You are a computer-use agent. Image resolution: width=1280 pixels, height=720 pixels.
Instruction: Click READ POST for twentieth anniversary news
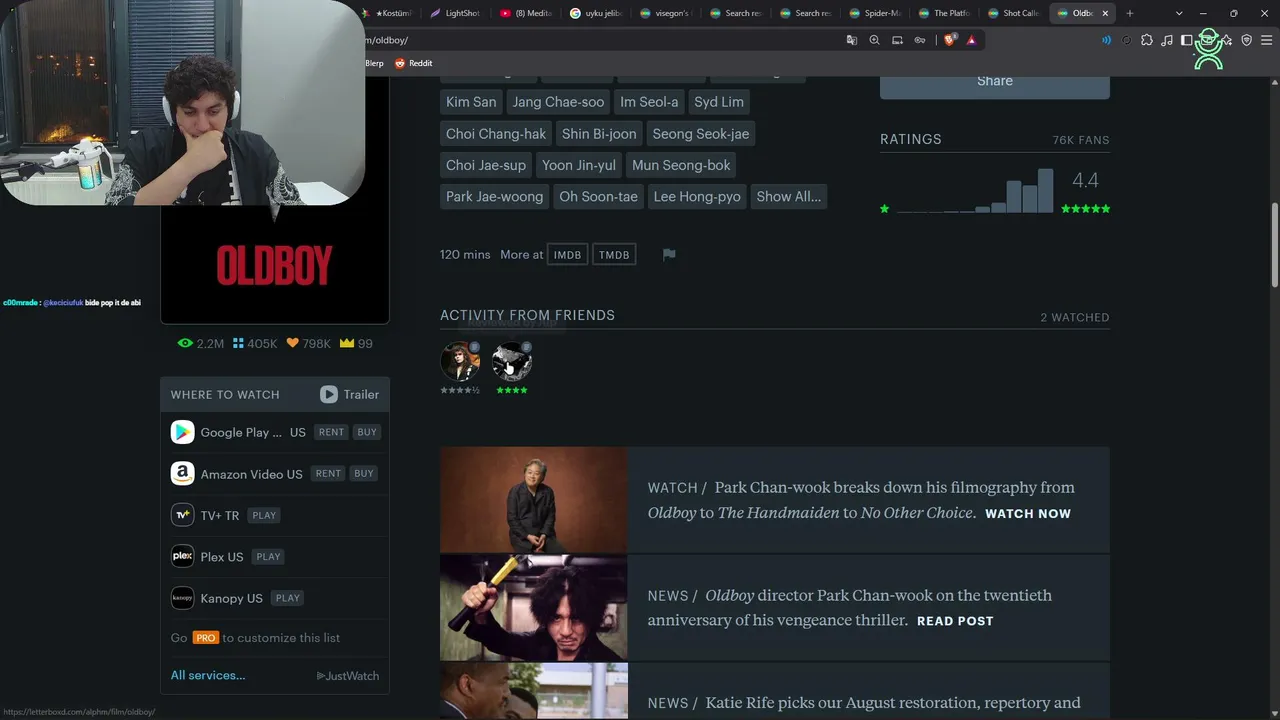[x=955, y=621]
